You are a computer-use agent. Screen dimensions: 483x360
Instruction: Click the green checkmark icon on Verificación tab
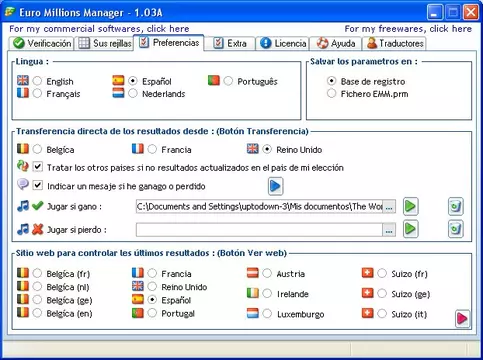(x=19, y=43)
